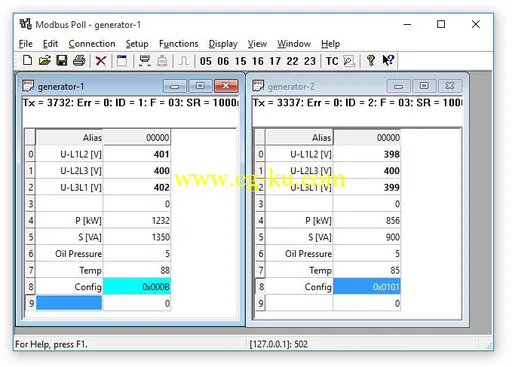
Task: Select the highlighted blue alias cell in row 9
Action: click(x=69, y=303)
